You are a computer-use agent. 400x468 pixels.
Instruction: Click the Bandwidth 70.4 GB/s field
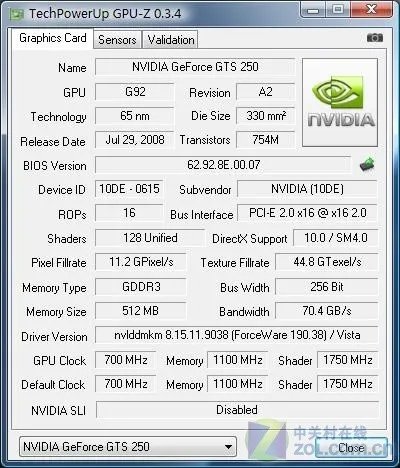(327, 311)
